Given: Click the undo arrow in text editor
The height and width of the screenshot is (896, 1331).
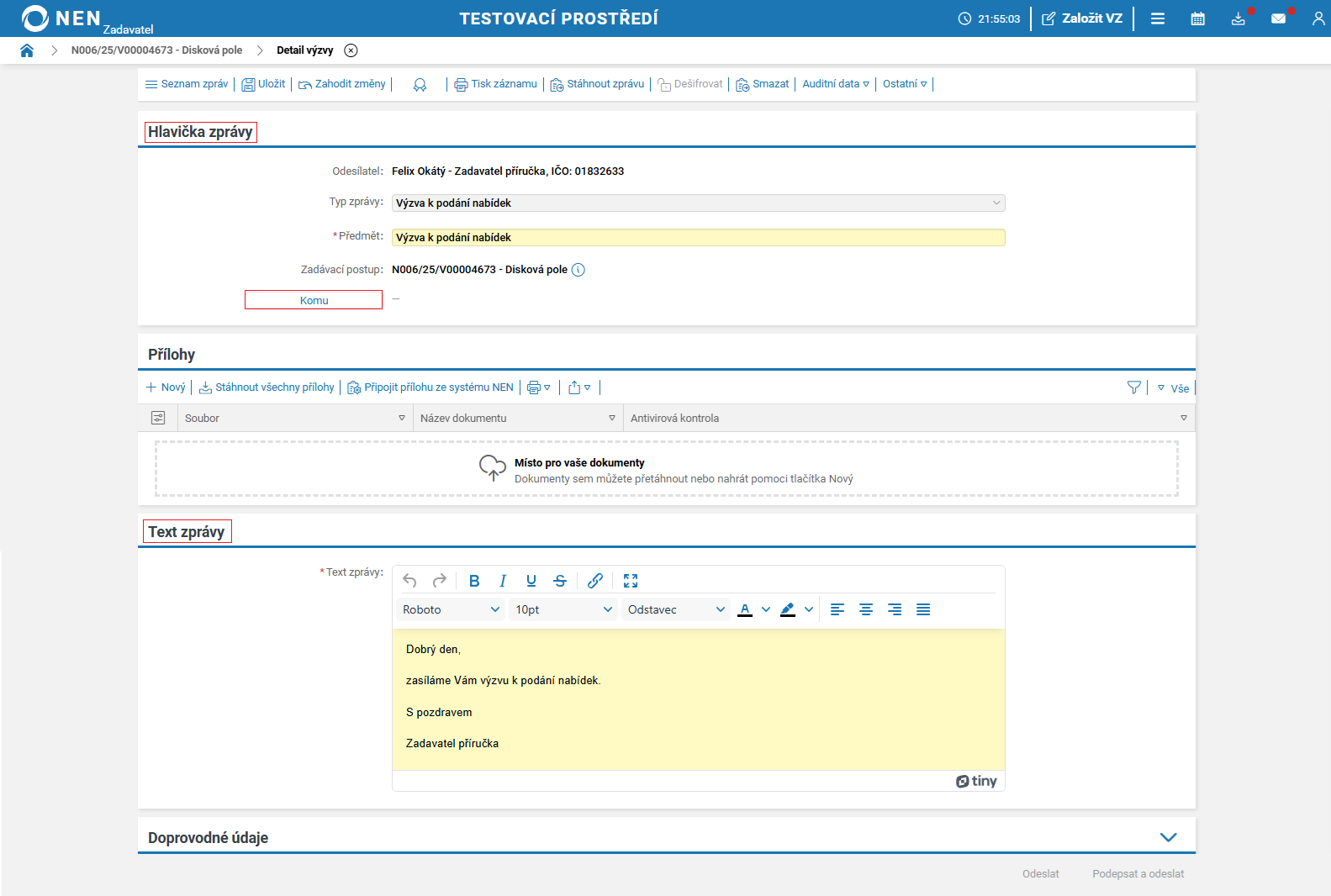Looking at the screenshot, I should click(409, 581).
